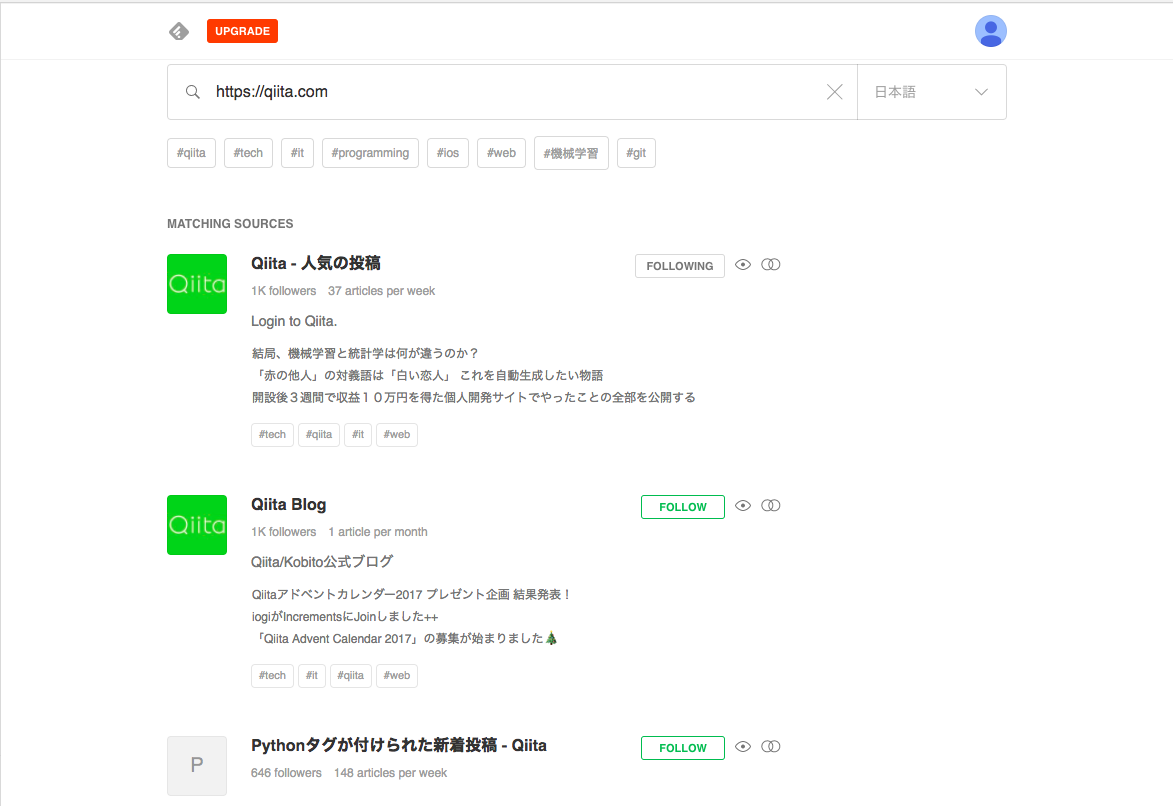Select the #git tag chip
This screenshot has width=1173, height=806.
coord(636,152)
